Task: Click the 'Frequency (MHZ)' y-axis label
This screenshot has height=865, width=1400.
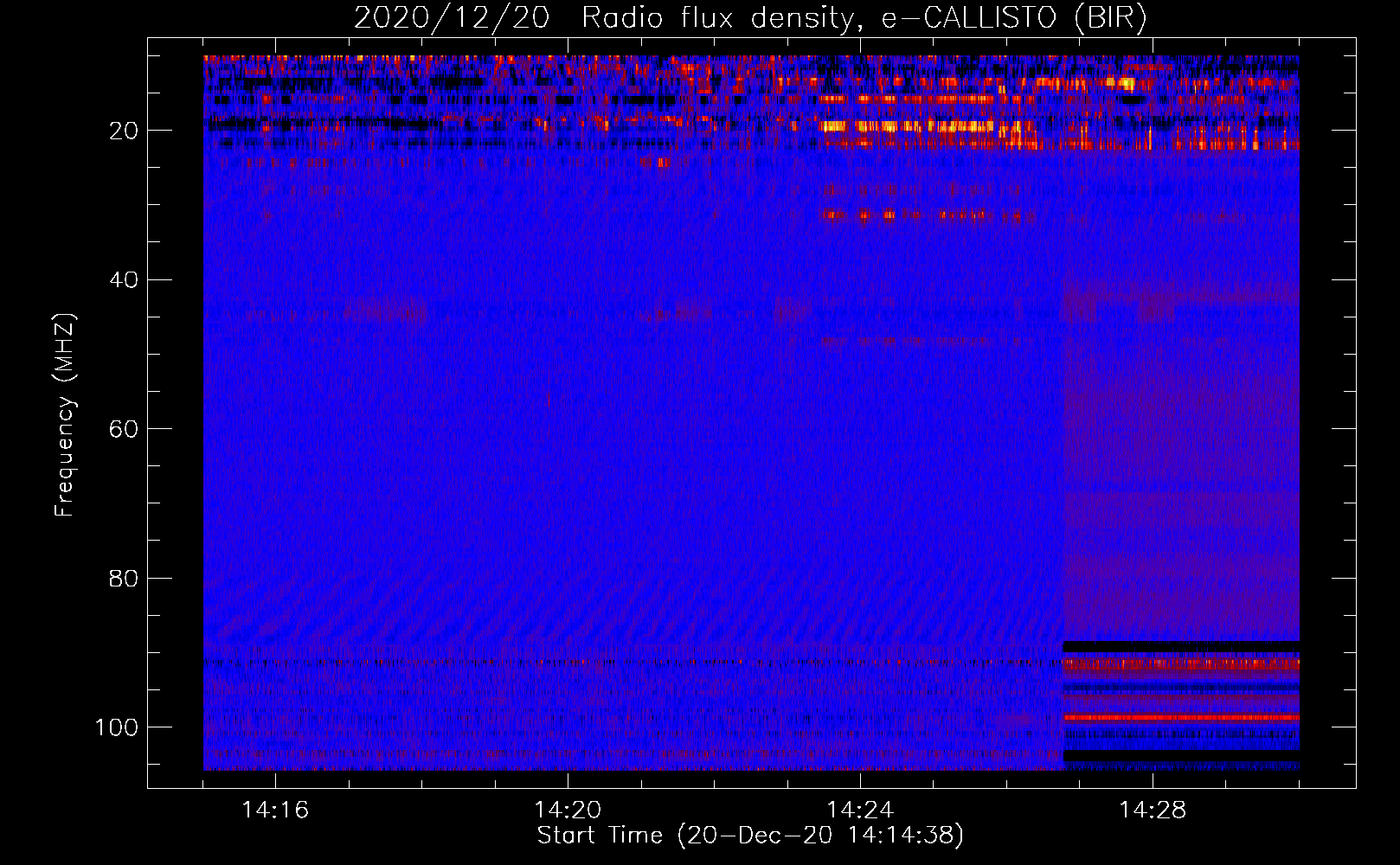Action: pos(65,414)
